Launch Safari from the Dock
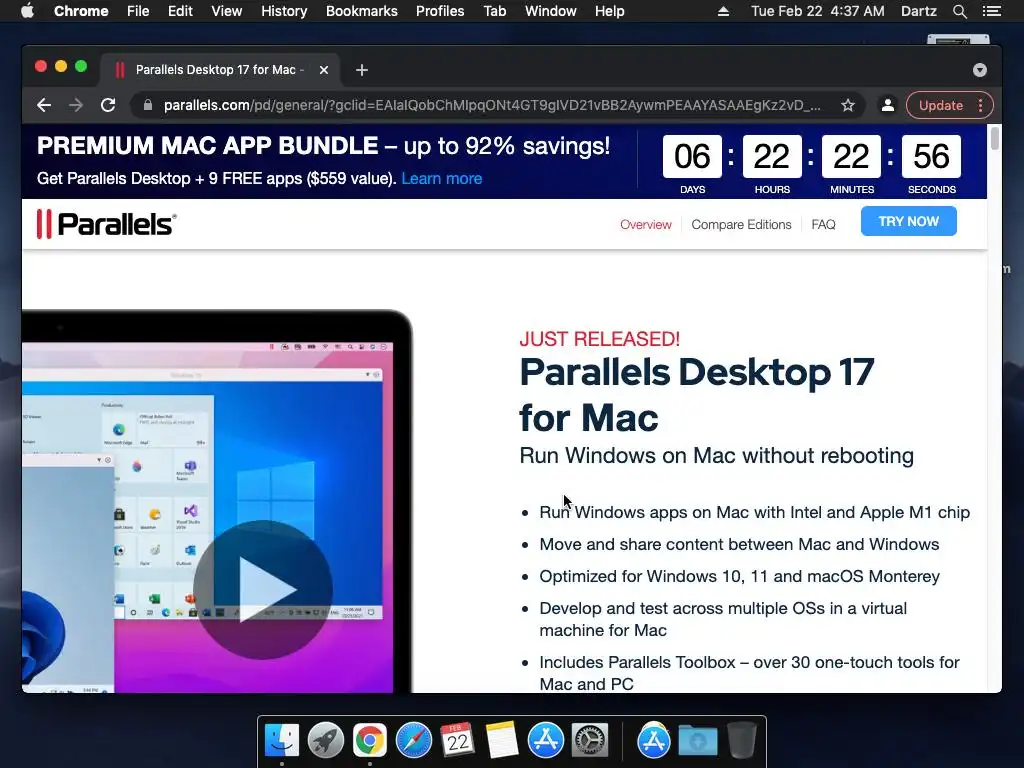The width and height of the screenshot is (1024, 768). coord(414,741)
